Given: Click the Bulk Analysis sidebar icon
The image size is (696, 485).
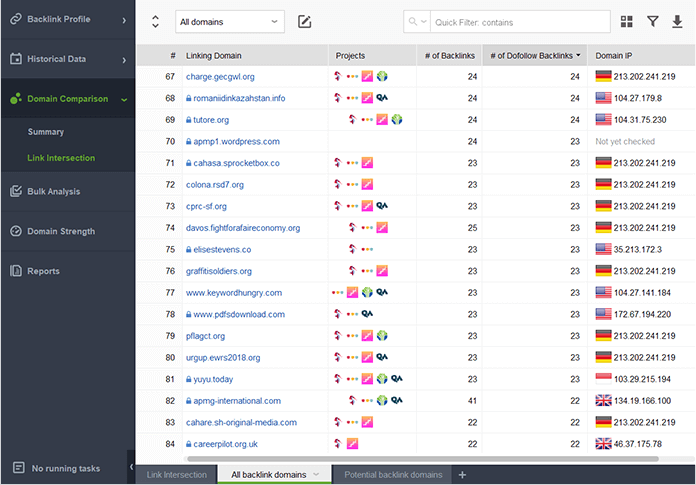Looking at the screenshot, I should point(16,191).
